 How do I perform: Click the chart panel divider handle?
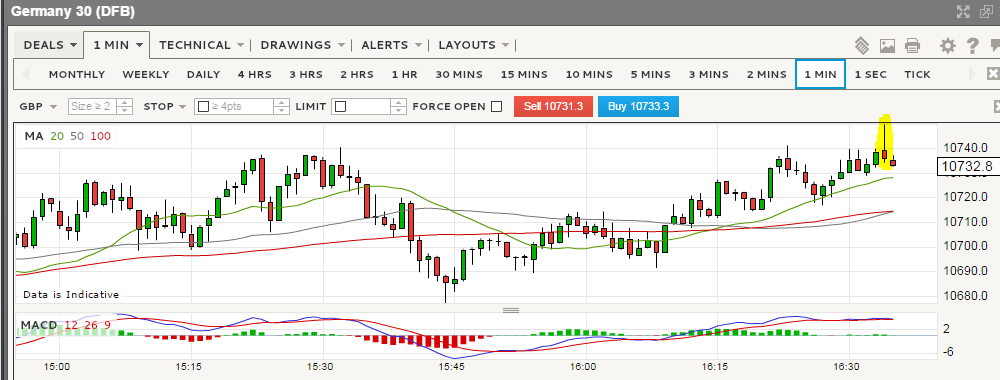pyautogui.click(x=511, y=310)
